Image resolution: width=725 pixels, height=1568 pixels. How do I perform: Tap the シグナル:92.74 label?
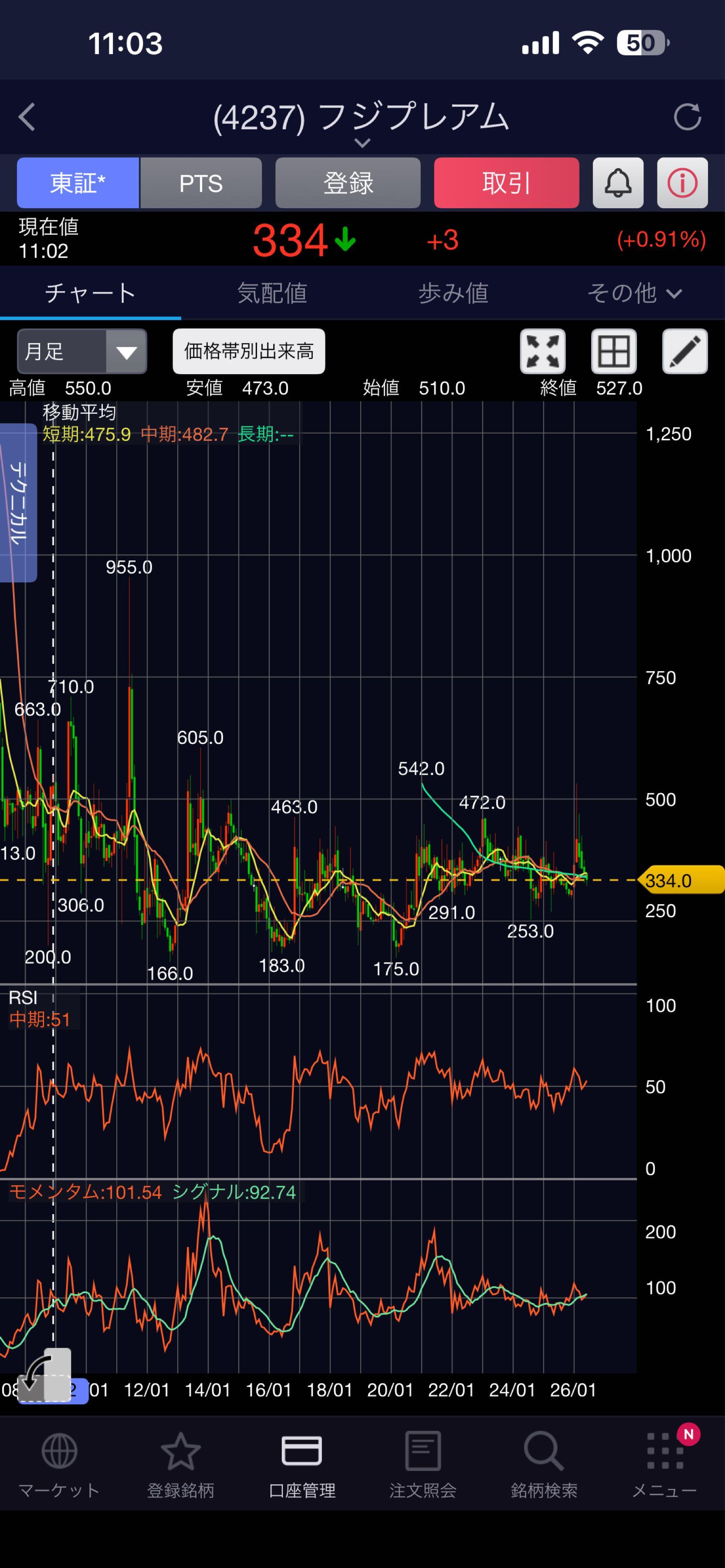click(234, 1192)
